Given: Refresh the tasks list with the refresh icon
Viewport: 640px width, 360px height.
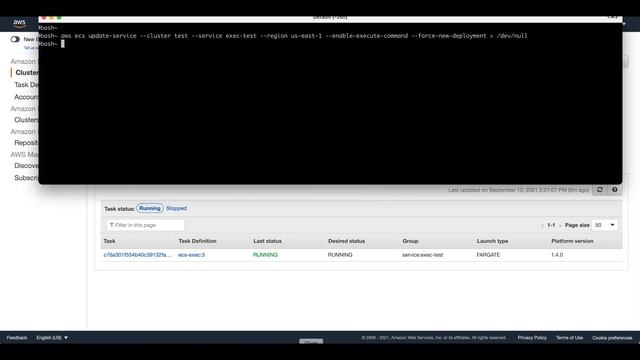Looking at the screenshot, I should 600,190.
